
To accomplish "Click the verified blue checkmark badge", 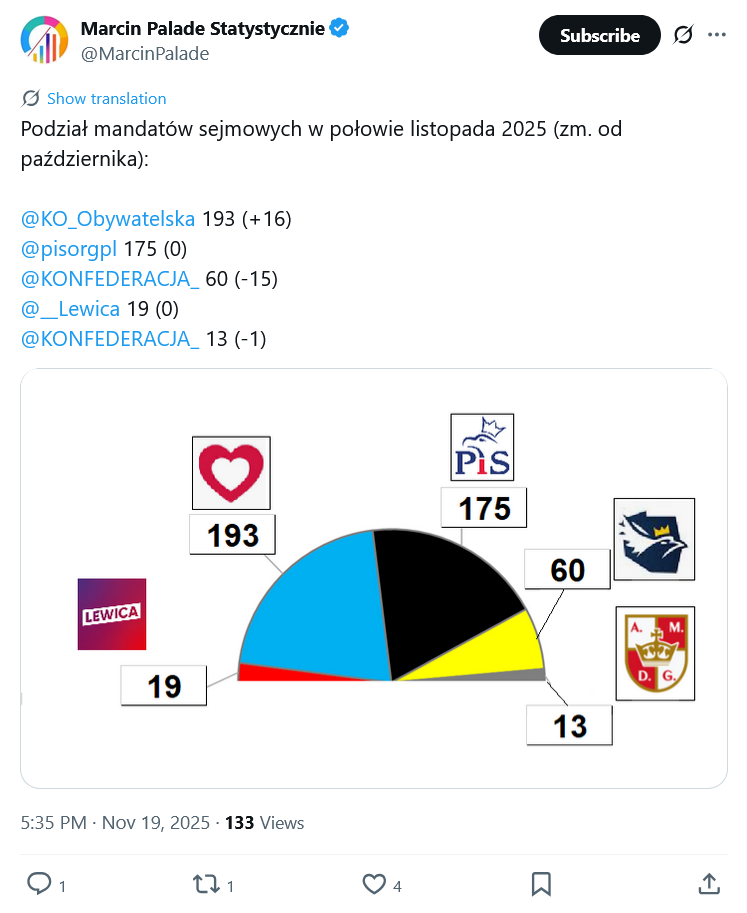I will [340, 28].
